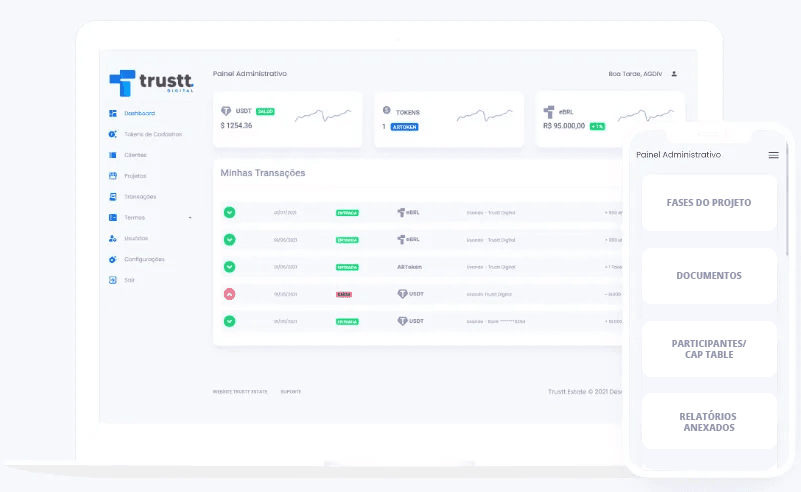Expand the ARToken transaction row chevron
This screenshot has height=492, width=801.
point(229,267)
